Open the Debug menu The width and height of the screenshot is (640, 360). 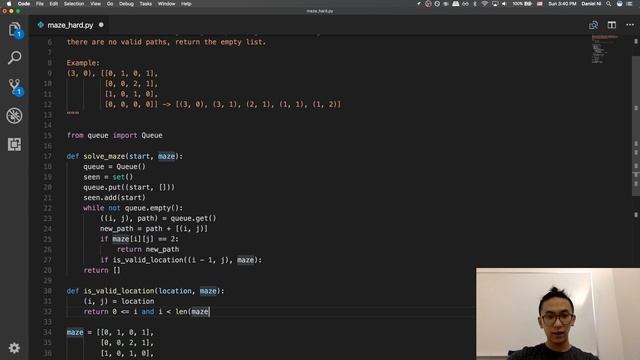coord(126,4)
